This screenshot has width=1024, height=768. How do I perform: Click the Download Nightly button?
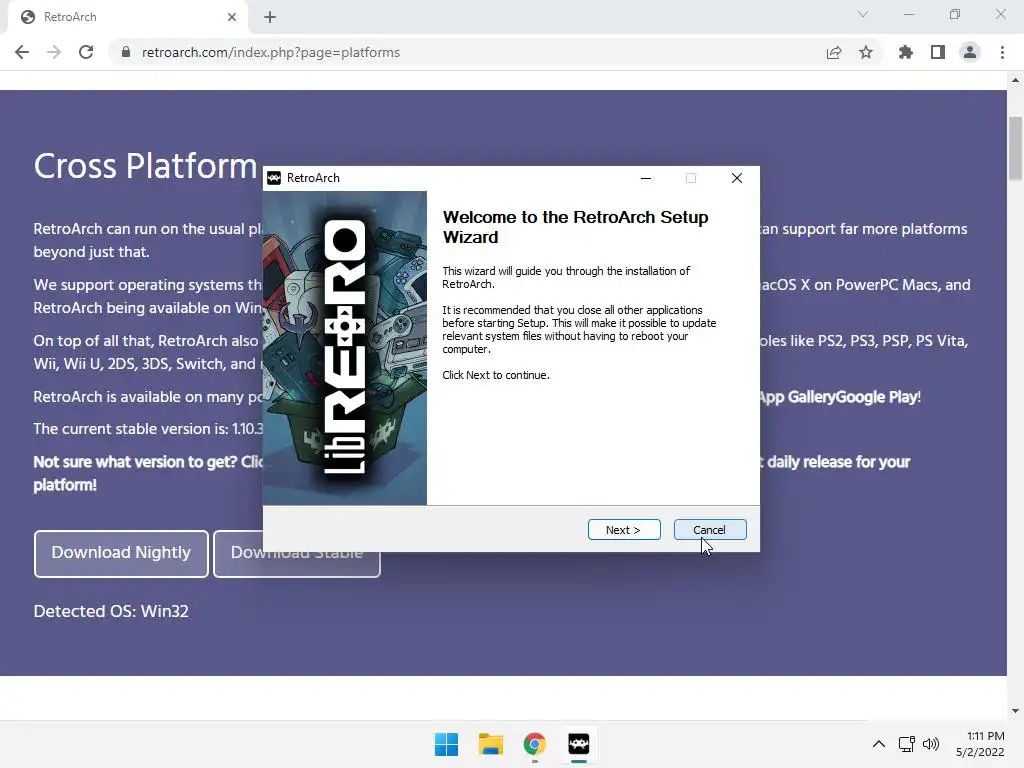(121, 553)
